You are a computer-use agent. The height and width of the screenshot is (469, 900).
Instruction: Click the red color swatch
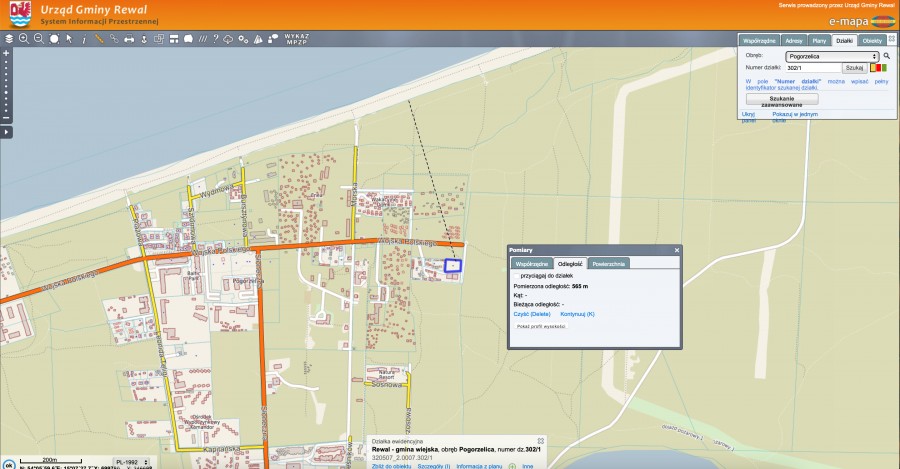coord(877,68)
